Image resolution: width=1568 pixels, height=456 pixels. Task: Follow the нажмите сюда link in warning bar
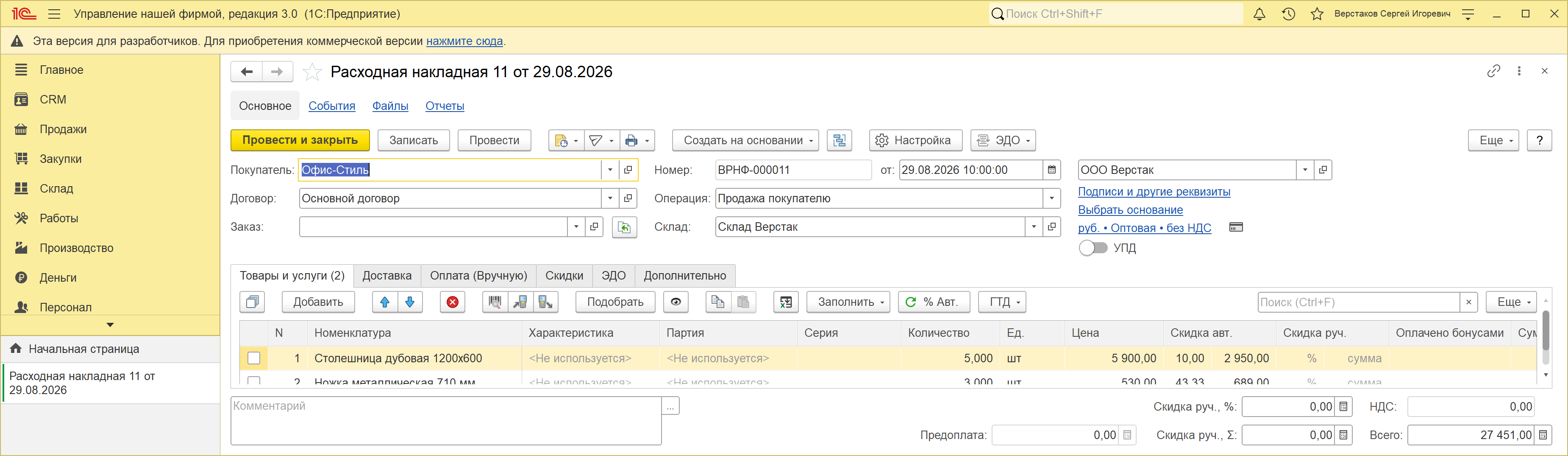(464, 41)
